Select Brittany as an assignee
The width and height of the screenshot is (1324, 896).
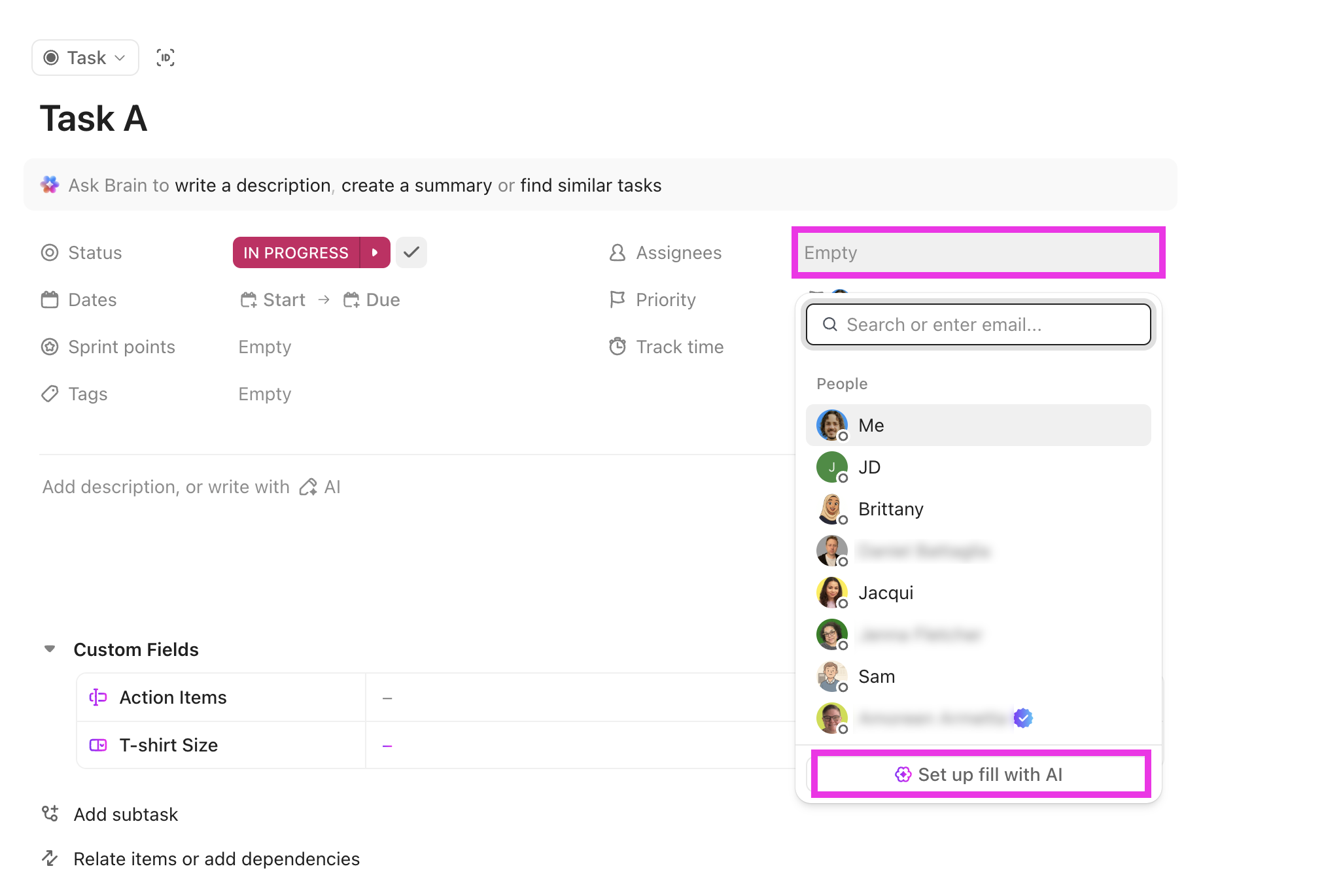click(890, 509)
